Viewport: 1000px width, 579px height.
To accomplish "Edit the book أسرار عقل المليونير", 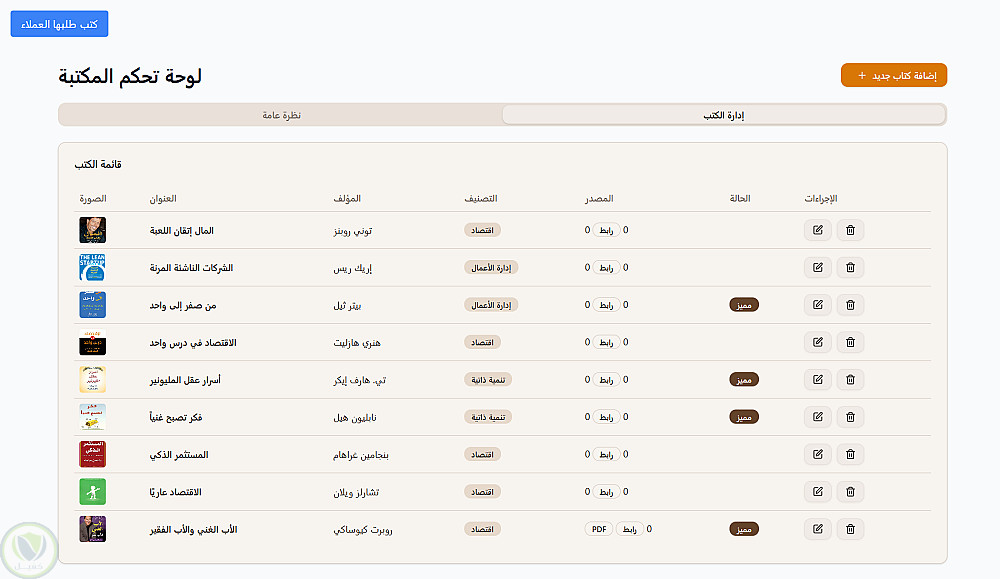I will (817, 380).
